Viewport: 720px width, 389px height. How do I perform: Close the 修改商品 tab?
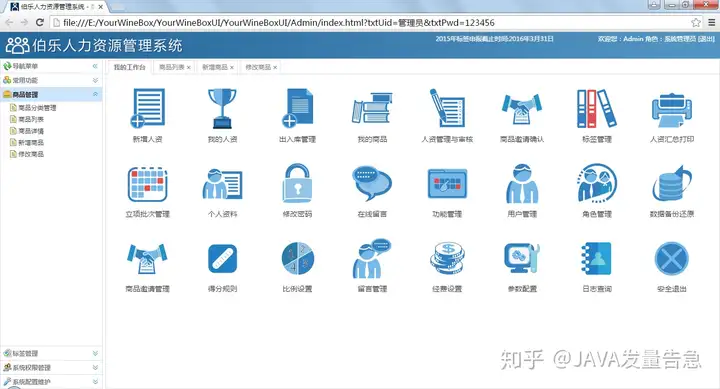click(275, 68)
